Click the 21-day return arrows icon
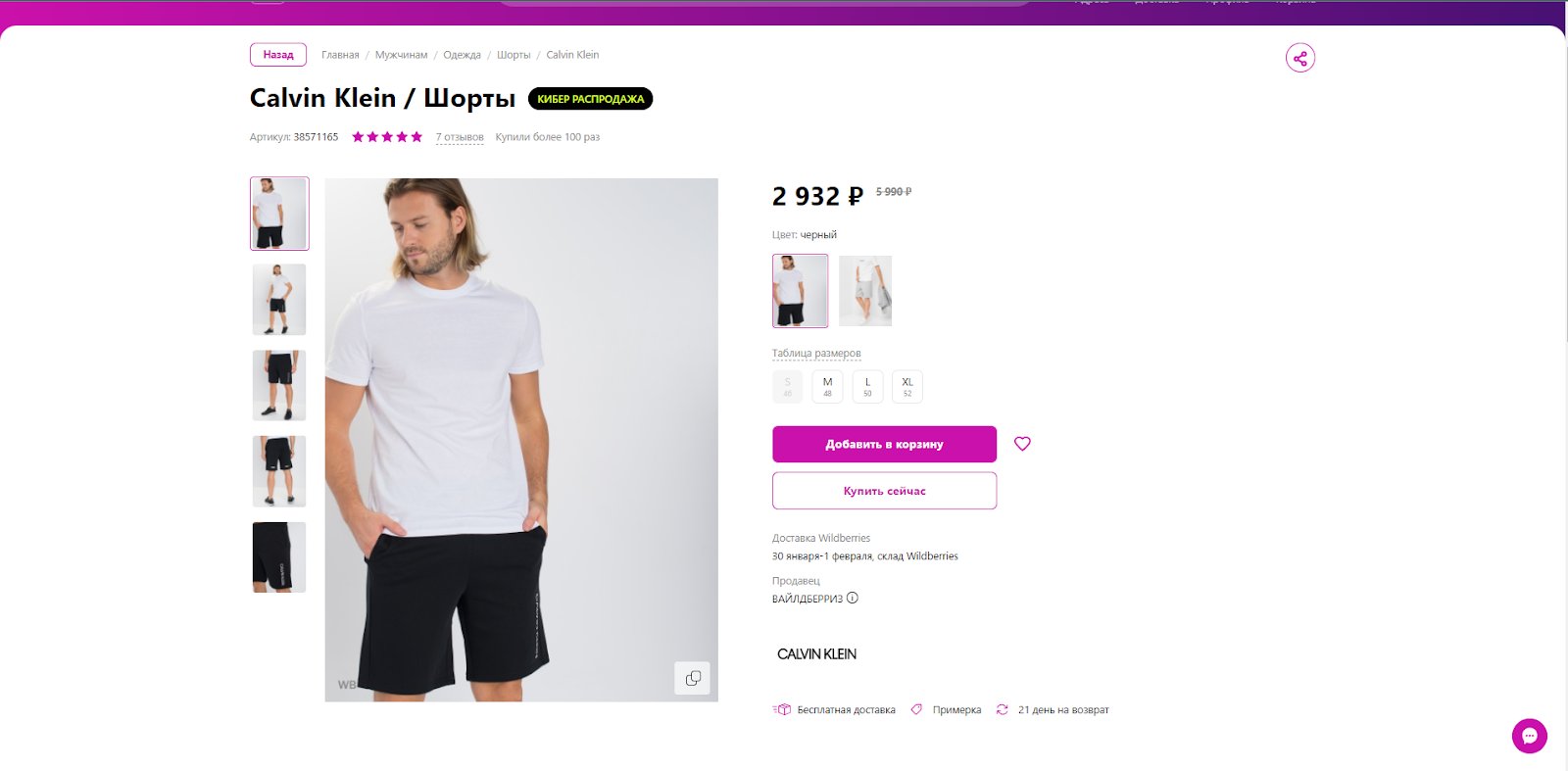The image size is (1568, 771). [1002, 709]
